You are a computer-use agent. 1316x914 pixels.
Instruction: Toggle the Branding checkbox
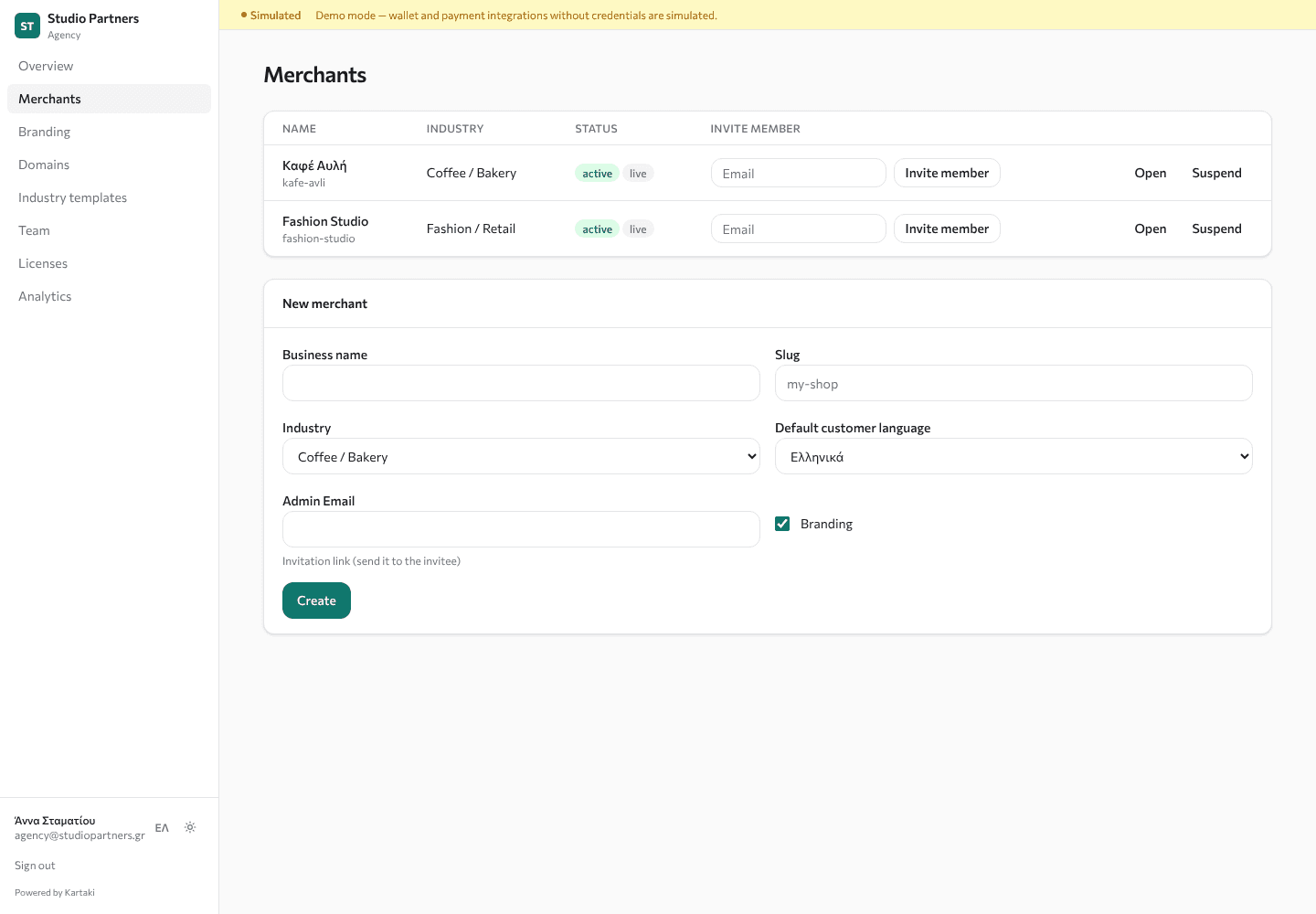(782, 524)
